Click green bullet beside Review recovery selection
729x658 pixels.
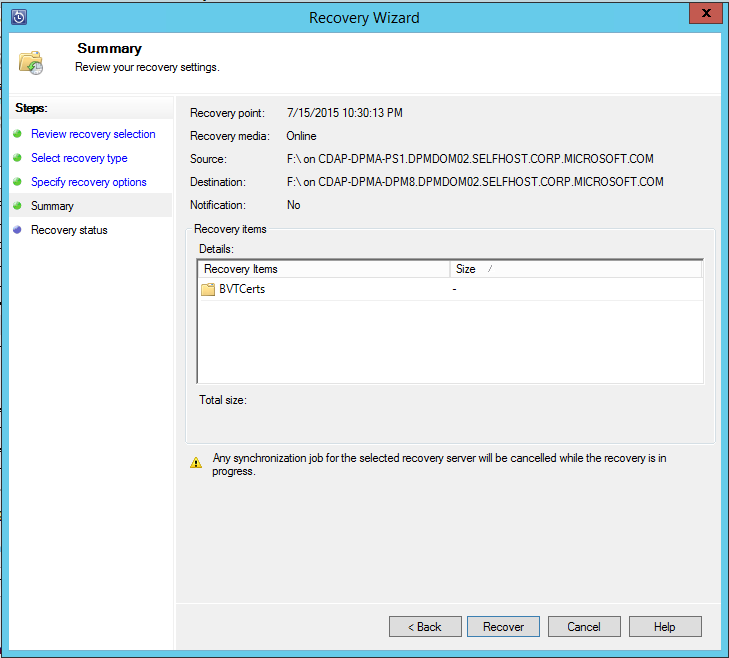click(18, 134)
